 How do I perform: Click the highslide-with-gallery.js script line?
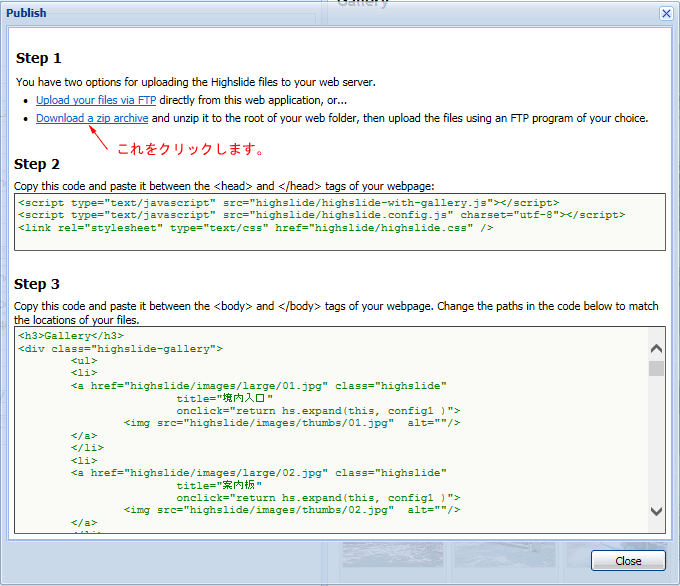click(x=289, y=203)
